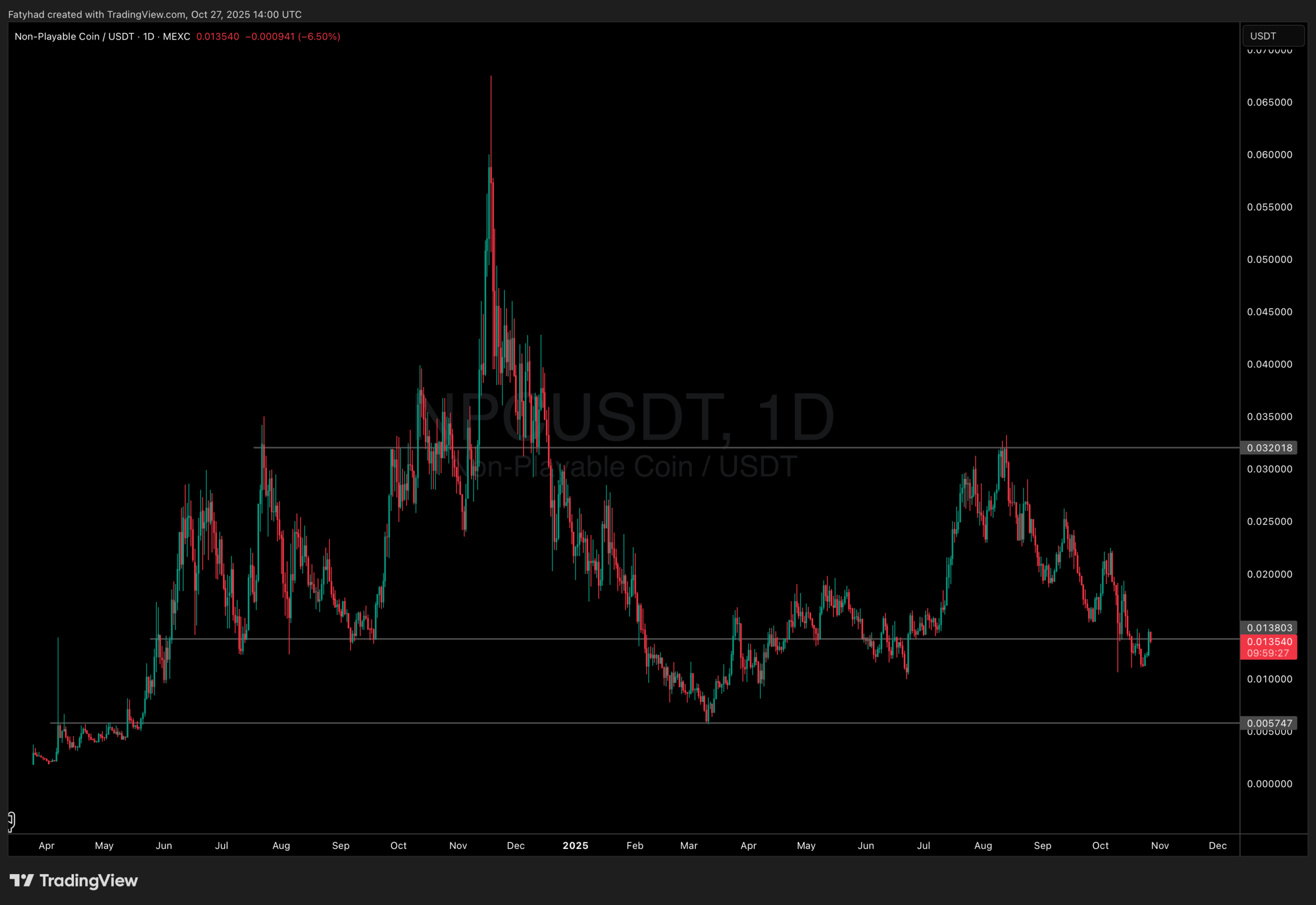1316x905 pixels.
Task: Click the 1D interval label in chart legend
Action: 149,37
